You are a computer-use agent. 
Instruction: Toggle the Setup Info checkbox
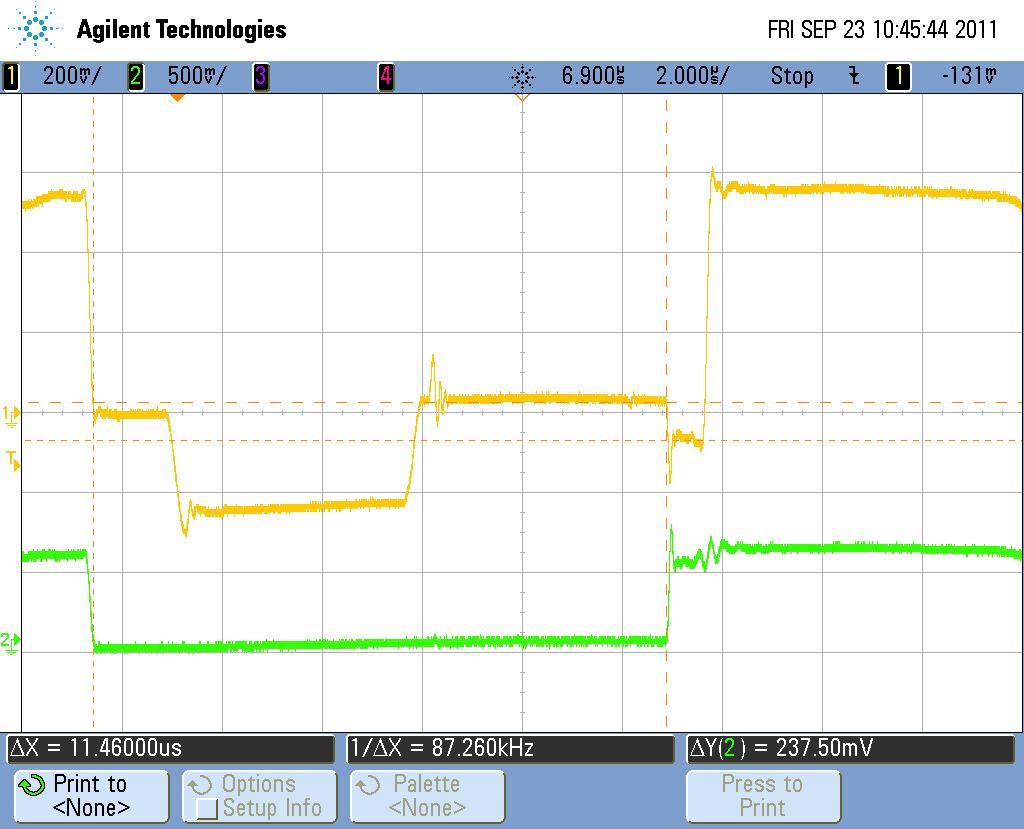pos(206,809)
